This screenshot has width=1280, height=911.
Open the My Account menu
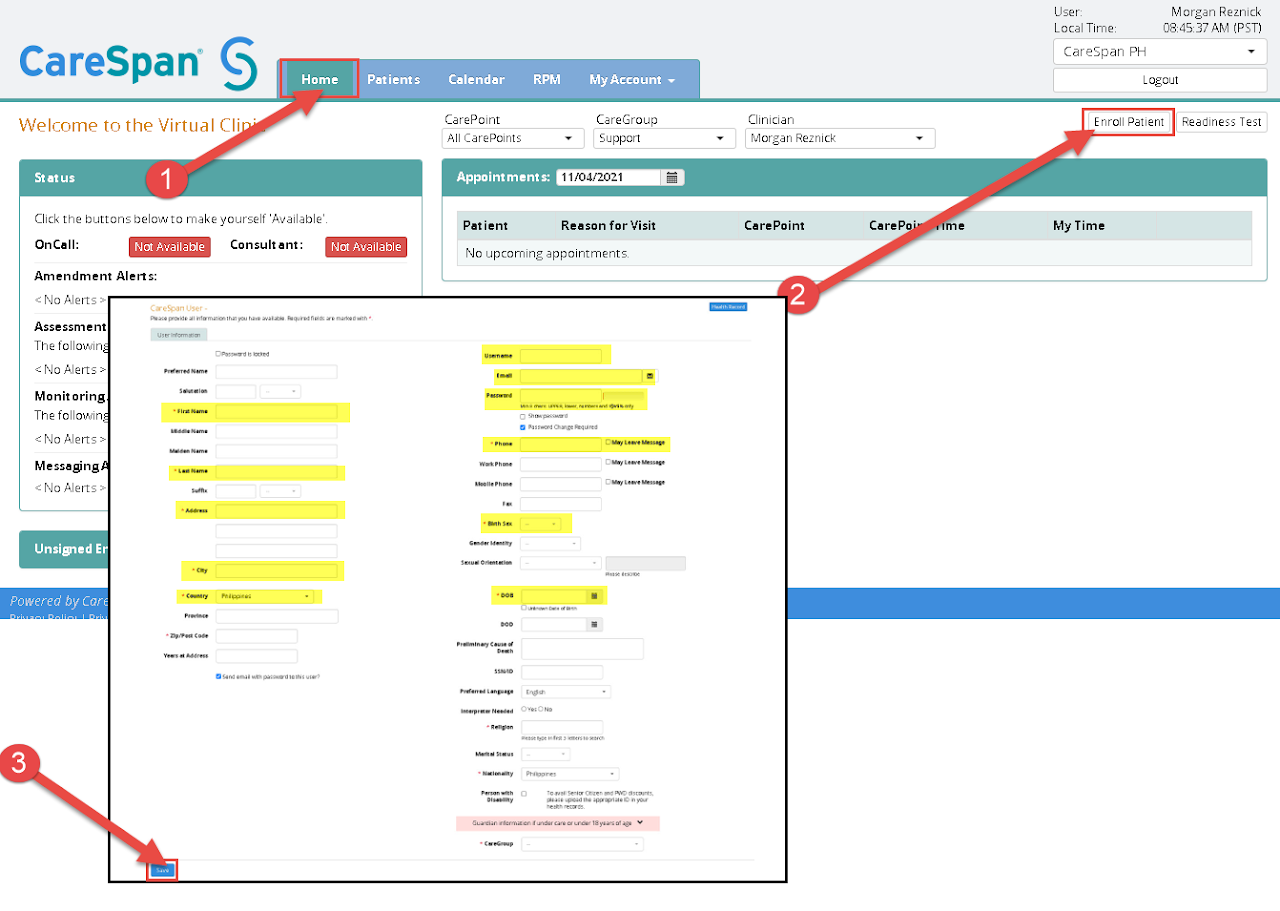point(632,79)
